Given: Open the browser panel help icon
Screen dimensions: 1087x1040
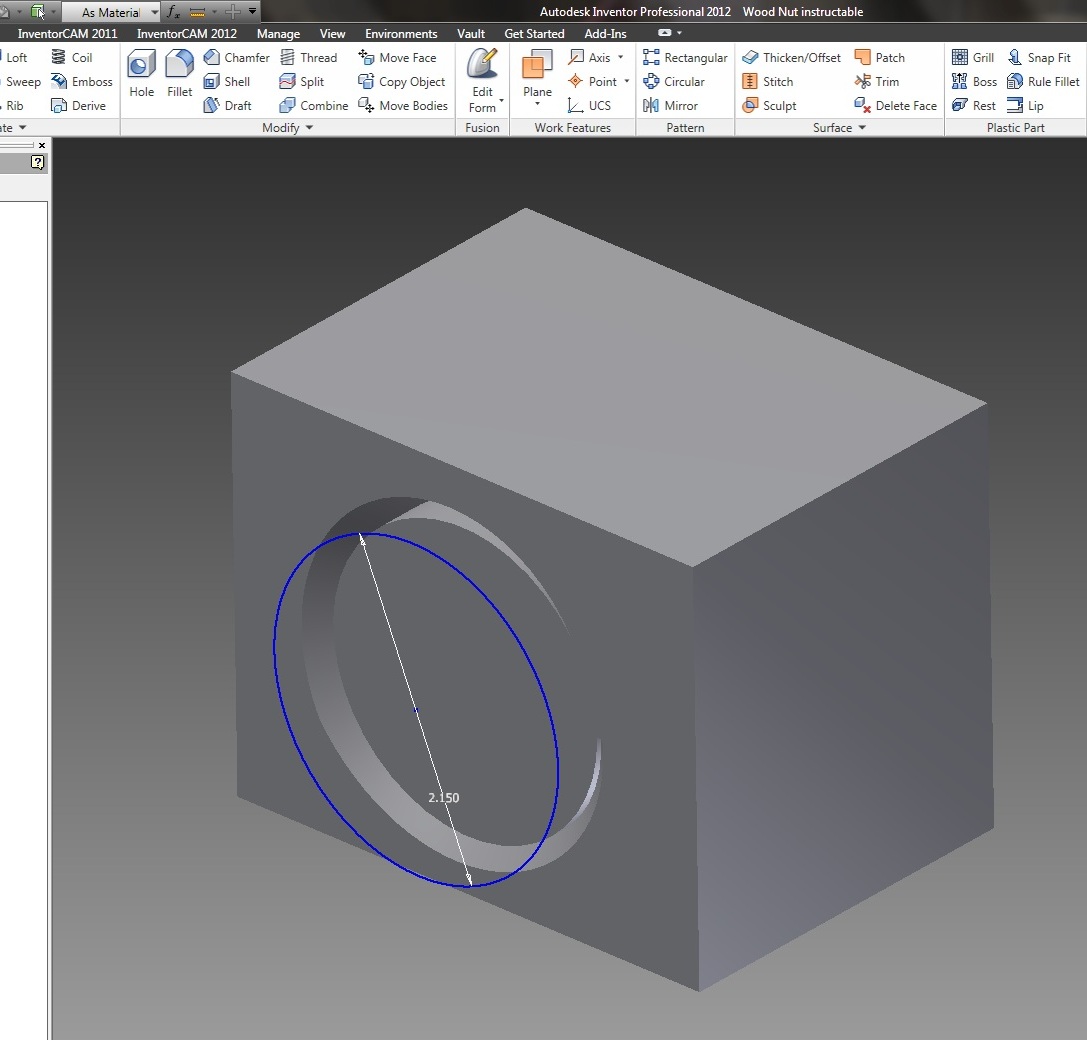Looking at the screenshot, I should point(37,162).
